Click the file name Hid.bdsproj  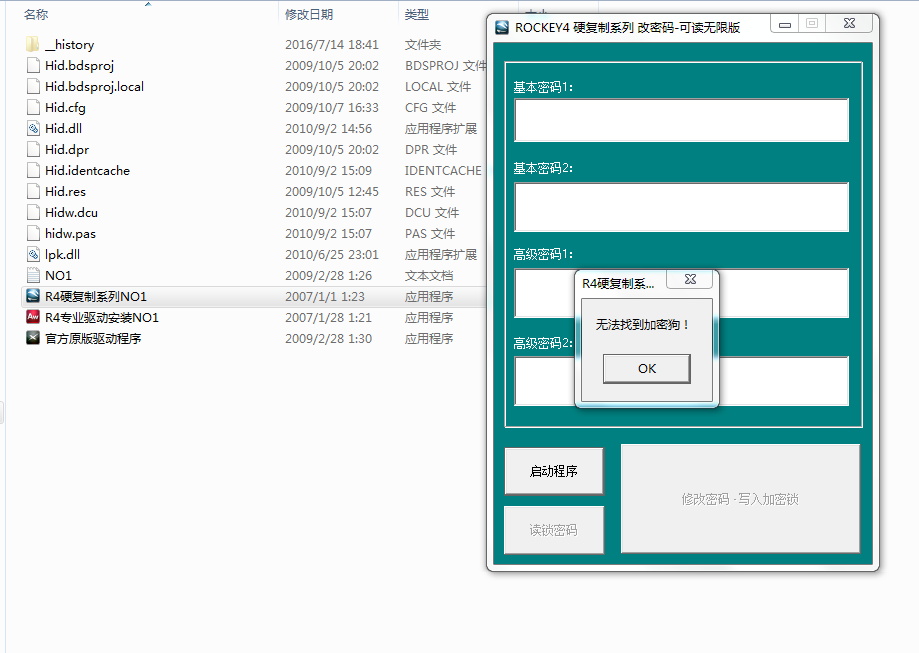pos(79,66)
